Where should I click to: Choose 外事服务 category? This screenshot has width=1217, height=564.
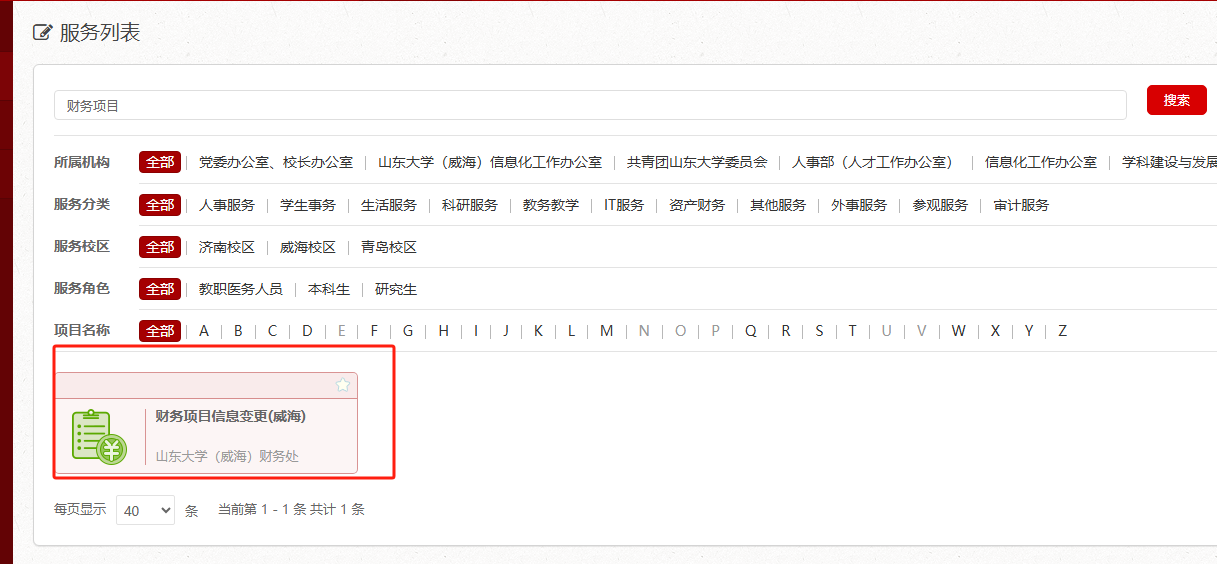coord(859,205)
